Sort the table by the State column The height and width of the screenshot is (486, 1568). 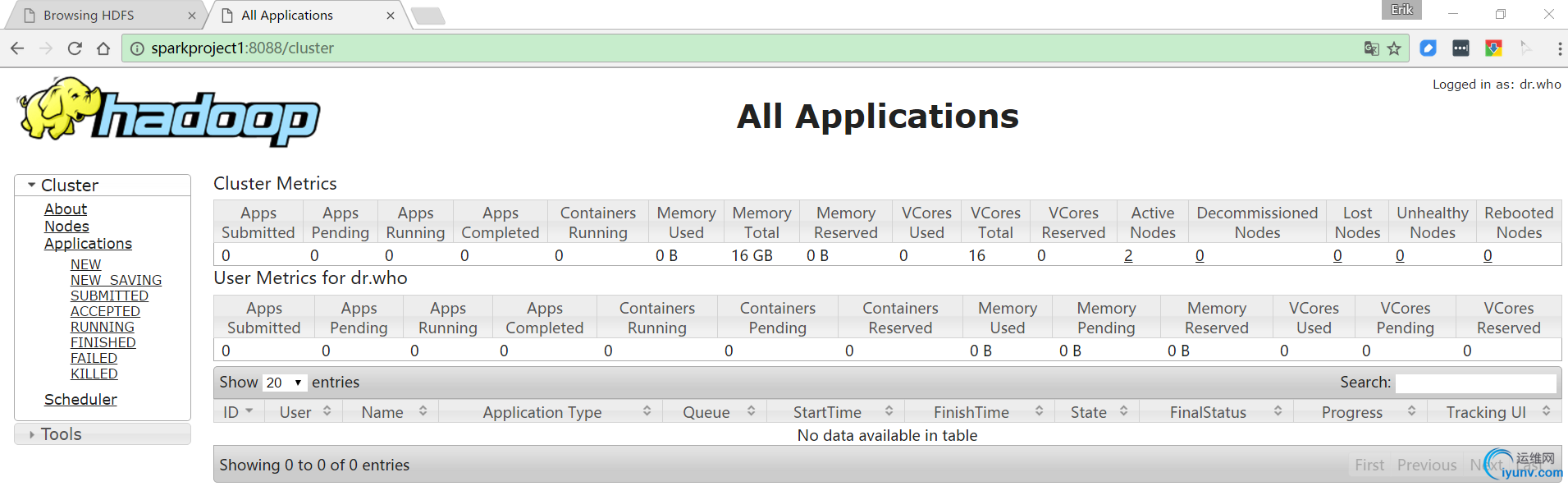(x=1099, y=412)
